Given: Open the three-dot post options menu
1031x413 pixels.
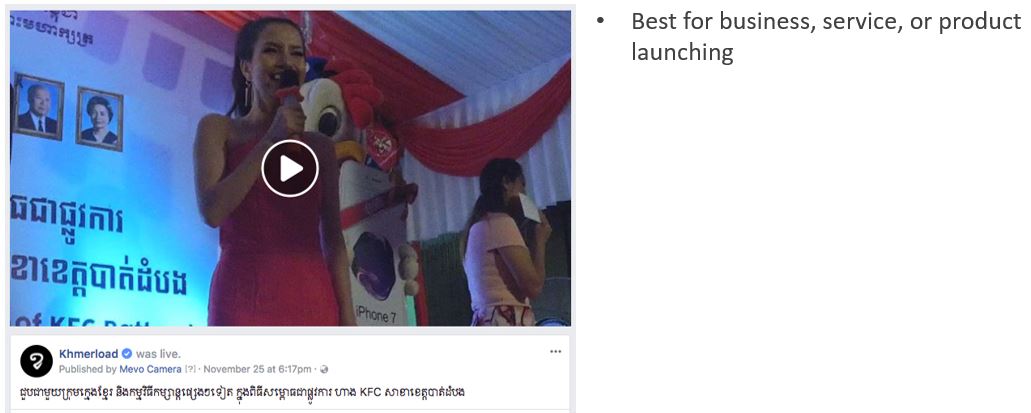Looking at the screenshot, I should [x=556, y=352].
